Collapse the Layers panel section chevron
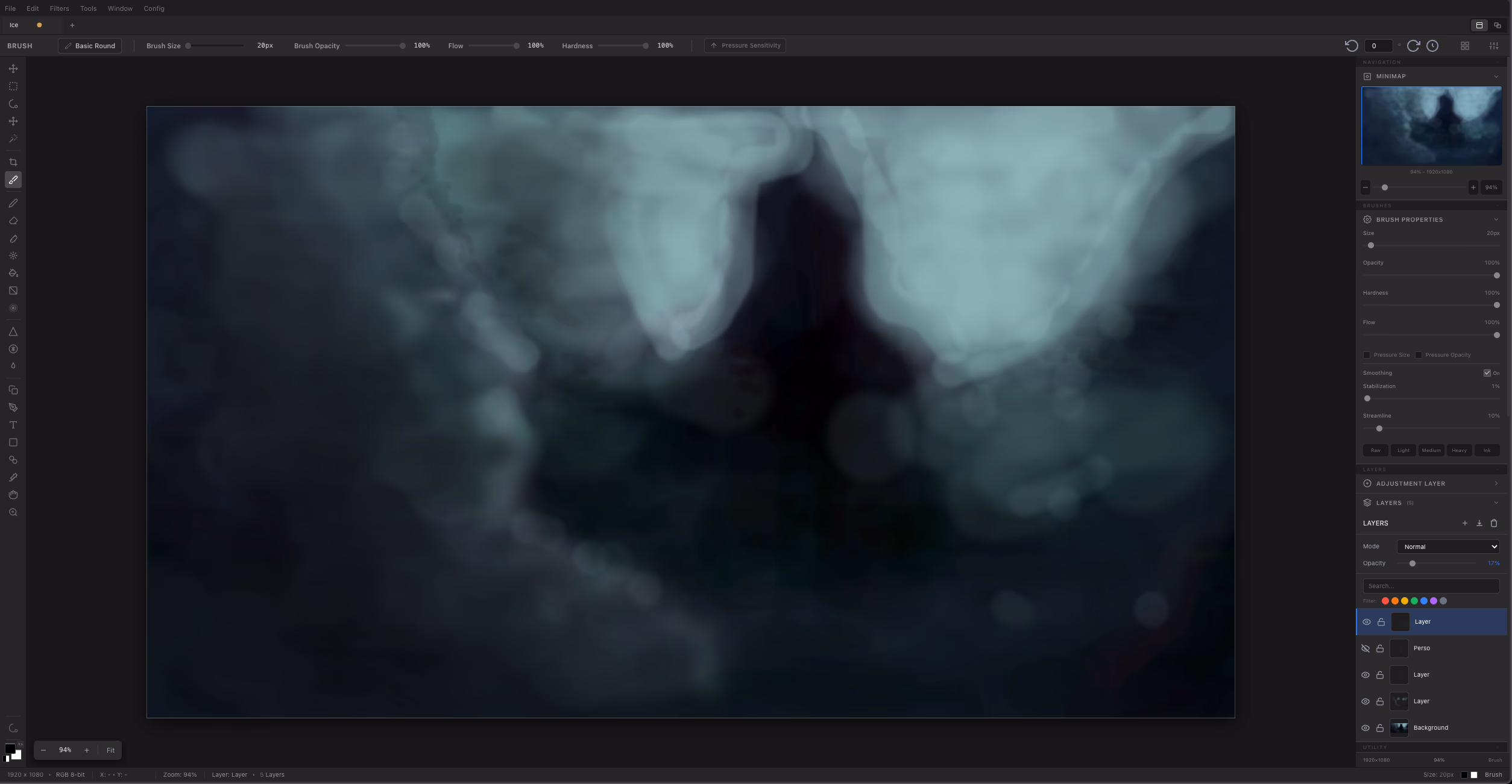Viewport: 1512px width, 784px height. click(1496, 503)
